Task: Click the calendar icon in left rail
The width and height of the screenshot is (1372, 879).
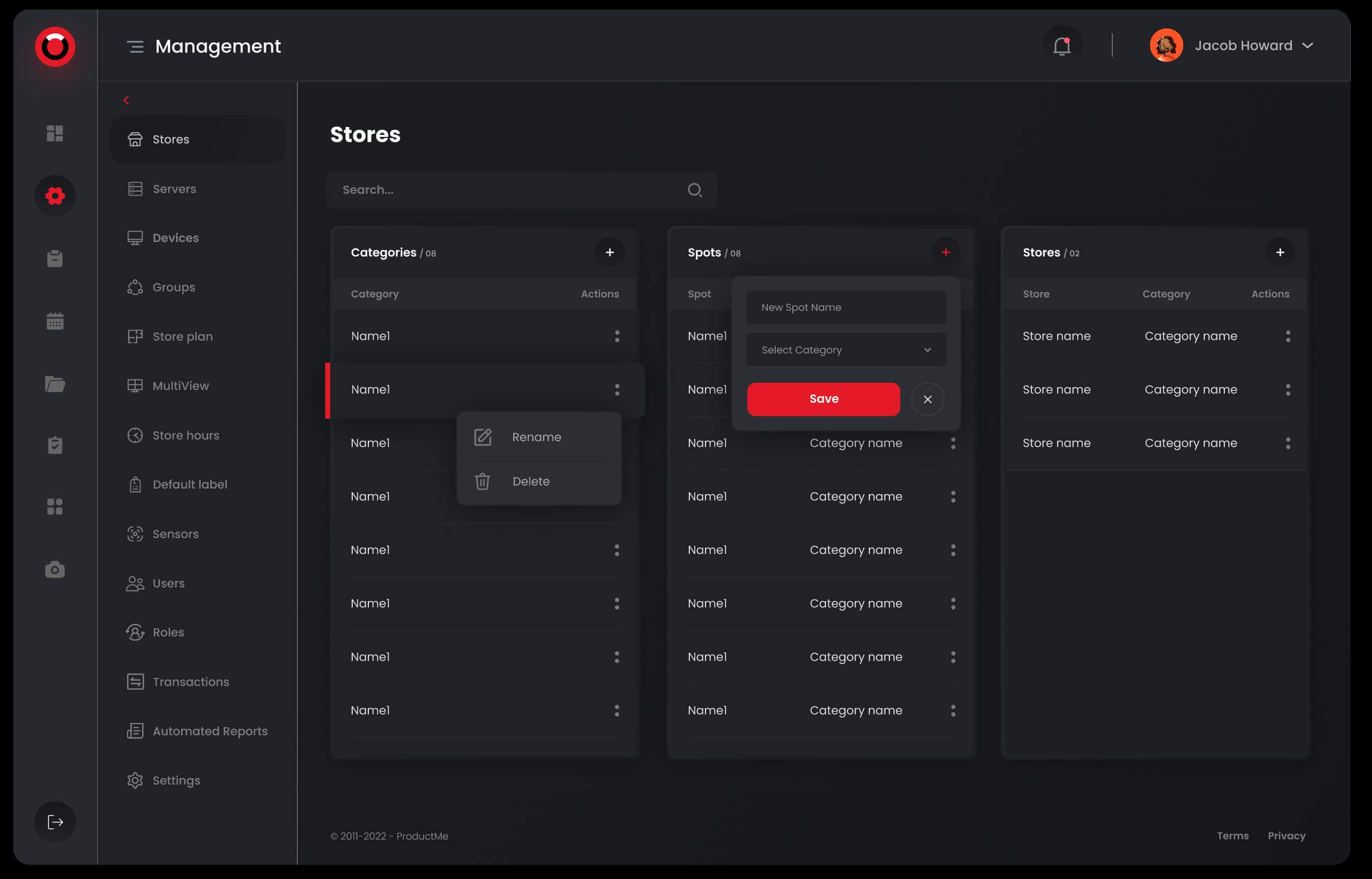Action: (x=55, y=321)
